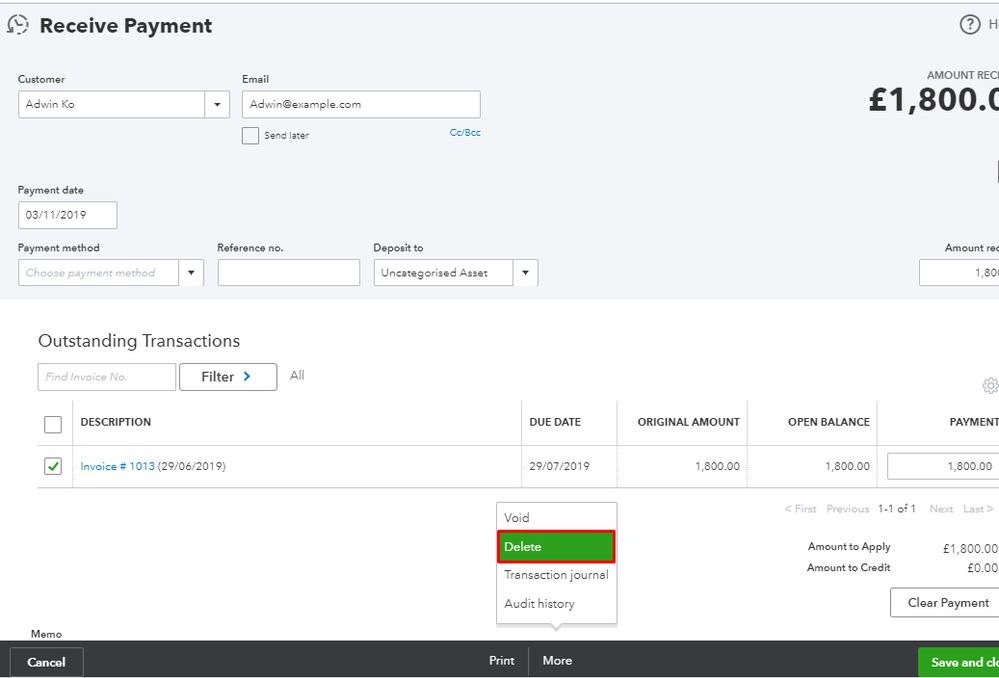Open Transaction journal from the menu
Image resolution: width=999 pixels, height=678 pixels.
(556, 575)
